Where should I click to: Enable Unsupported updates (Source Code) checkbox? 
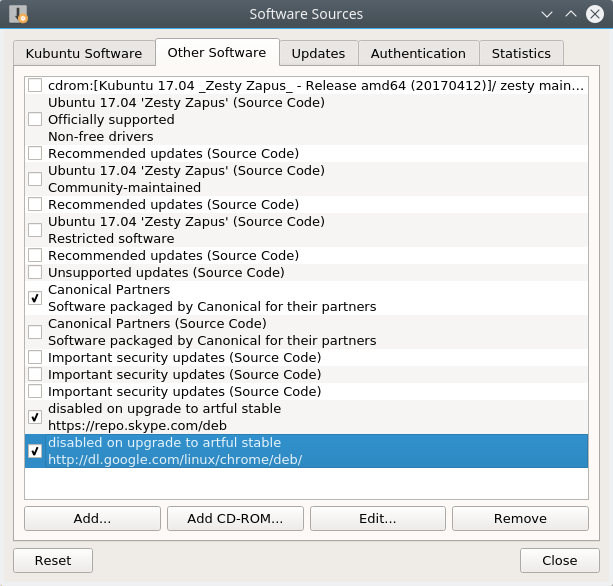pyautogui.click(x=35, y=272)
